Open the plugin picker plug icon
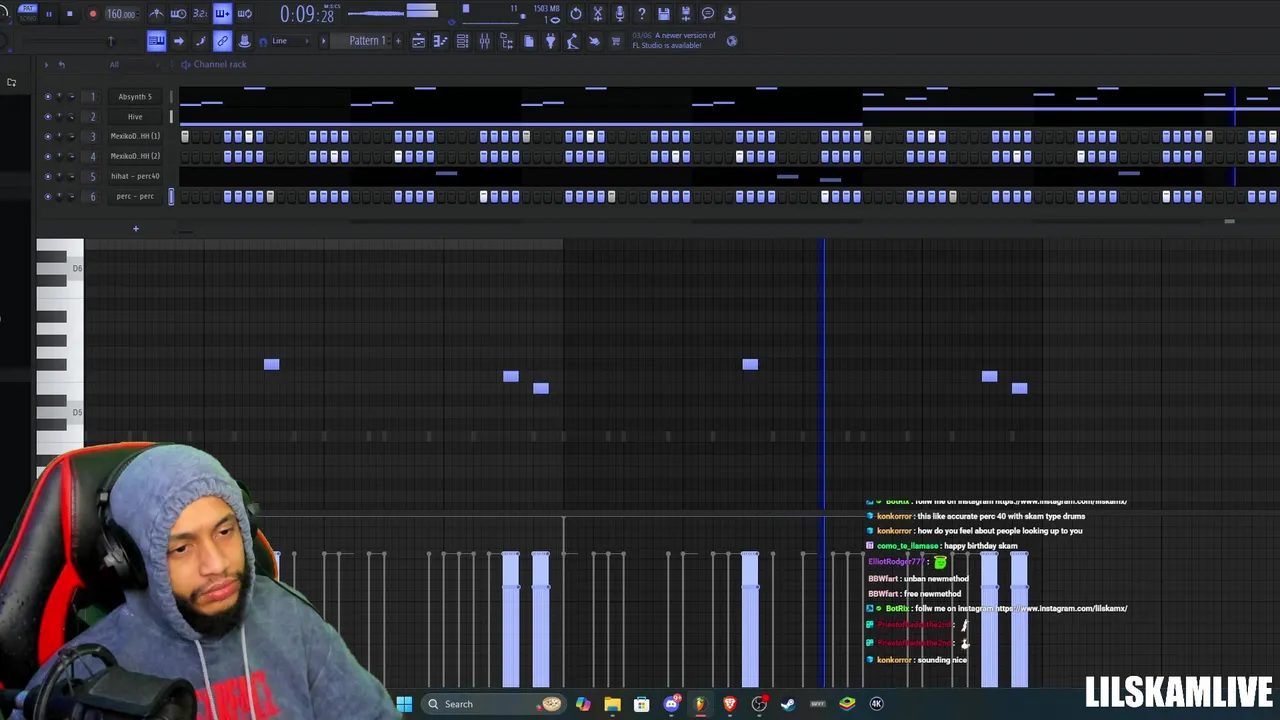Image resolution: width=1280 pixels, height=720 pixels. coord(551,41)
